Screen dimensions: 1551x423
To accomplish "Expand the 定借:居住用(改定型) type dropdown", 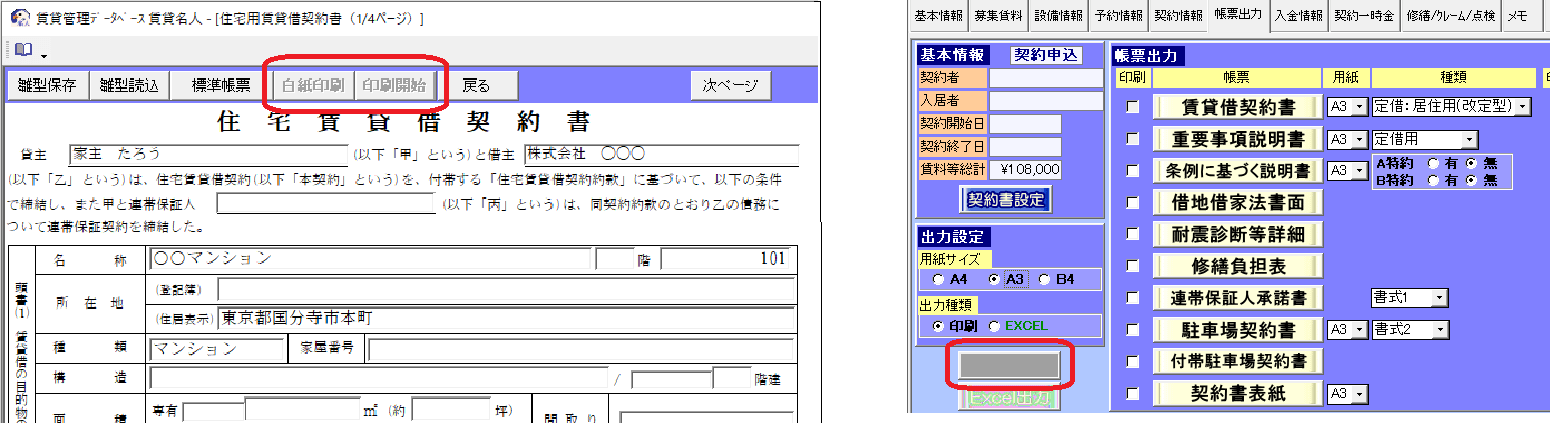I will (1523, 107).
